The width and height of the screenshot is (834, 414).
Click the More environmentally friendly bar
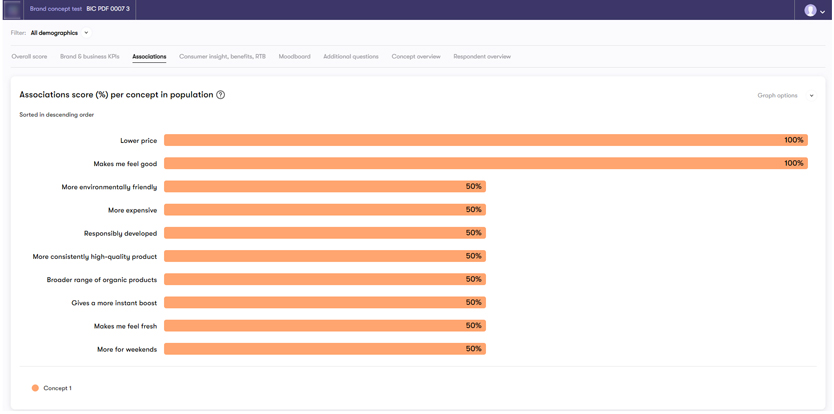coord(324,187)
